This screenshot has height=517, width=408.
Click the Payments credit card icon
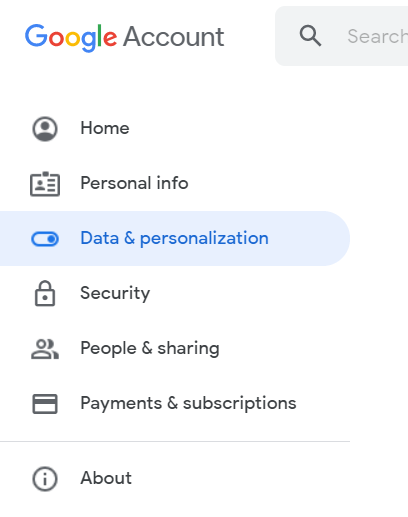[45, 404]
